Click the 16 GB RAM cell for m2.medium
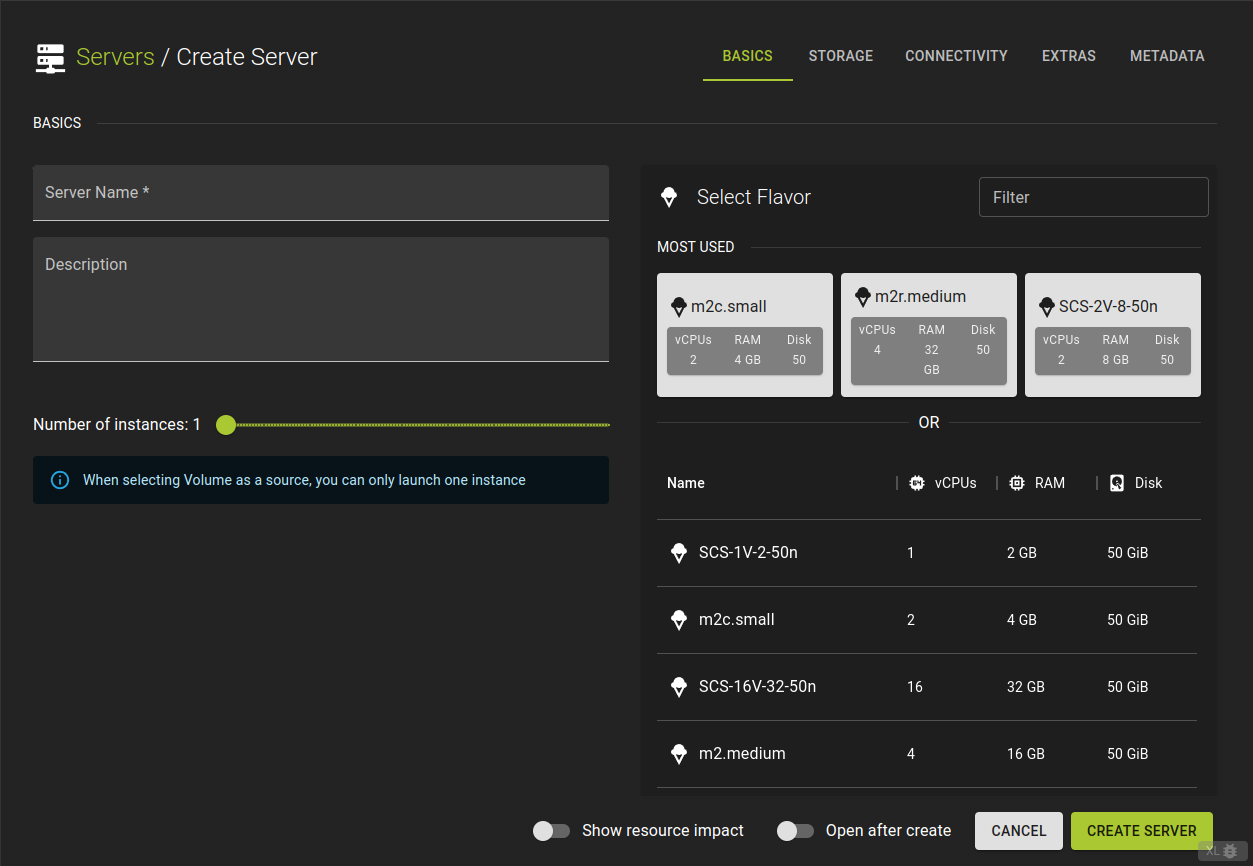 click(1026, 754)
